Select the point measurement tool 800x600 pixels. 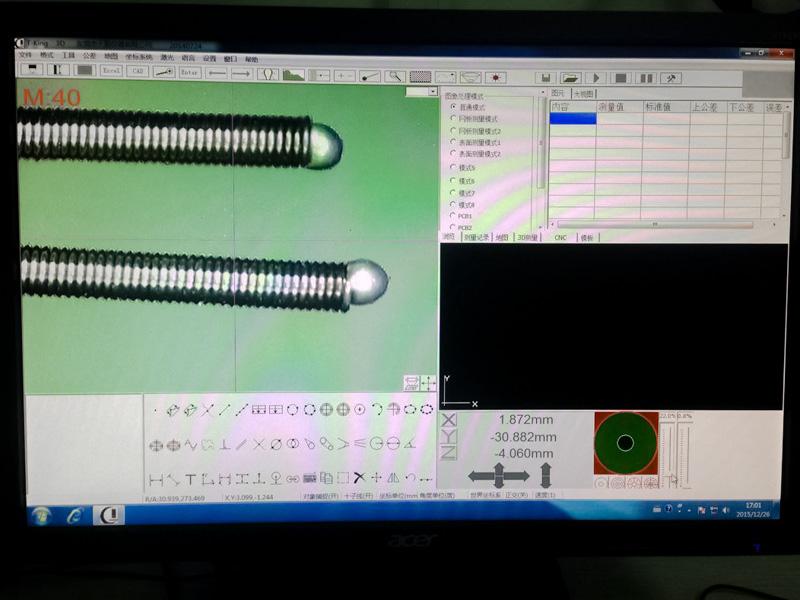[x=155, y=410]
